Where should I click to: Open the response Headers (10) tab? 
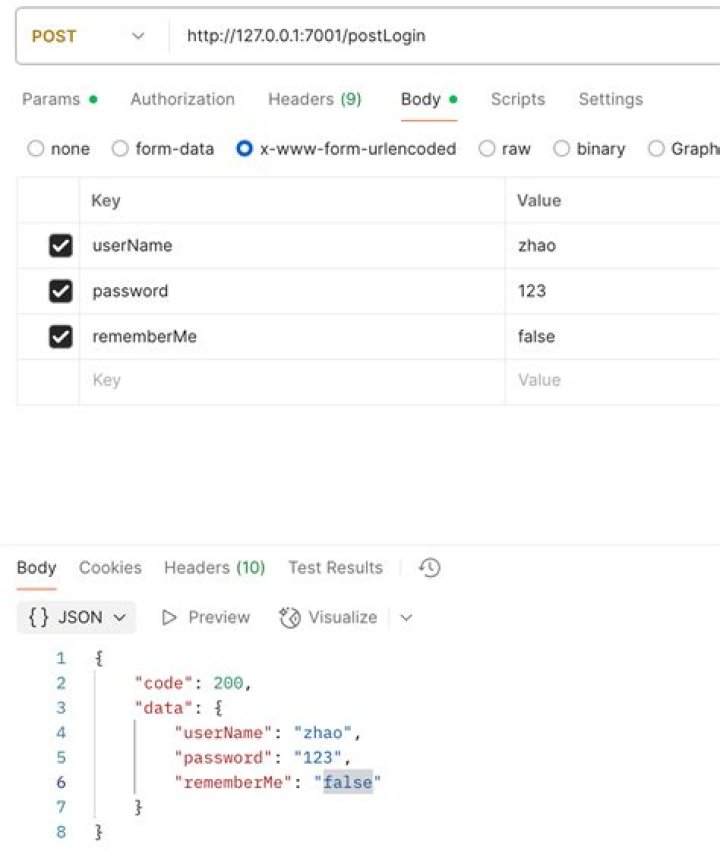point(215,567)
